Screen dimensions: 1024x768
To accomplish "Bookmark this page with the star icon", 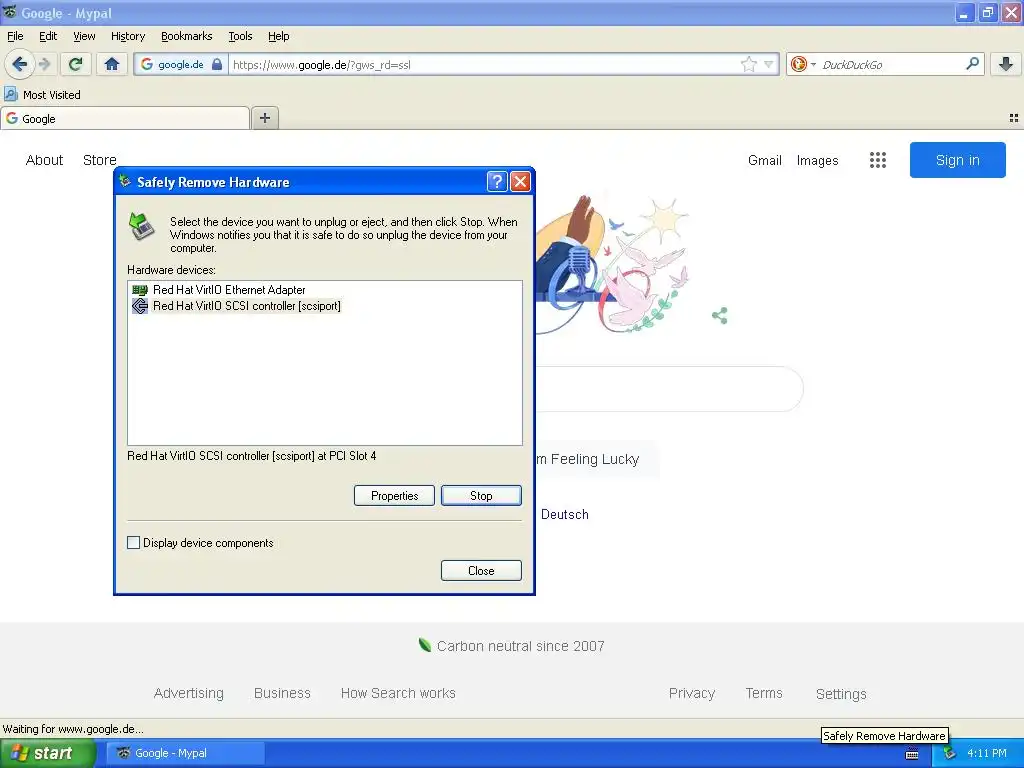I will pos(748,64).
